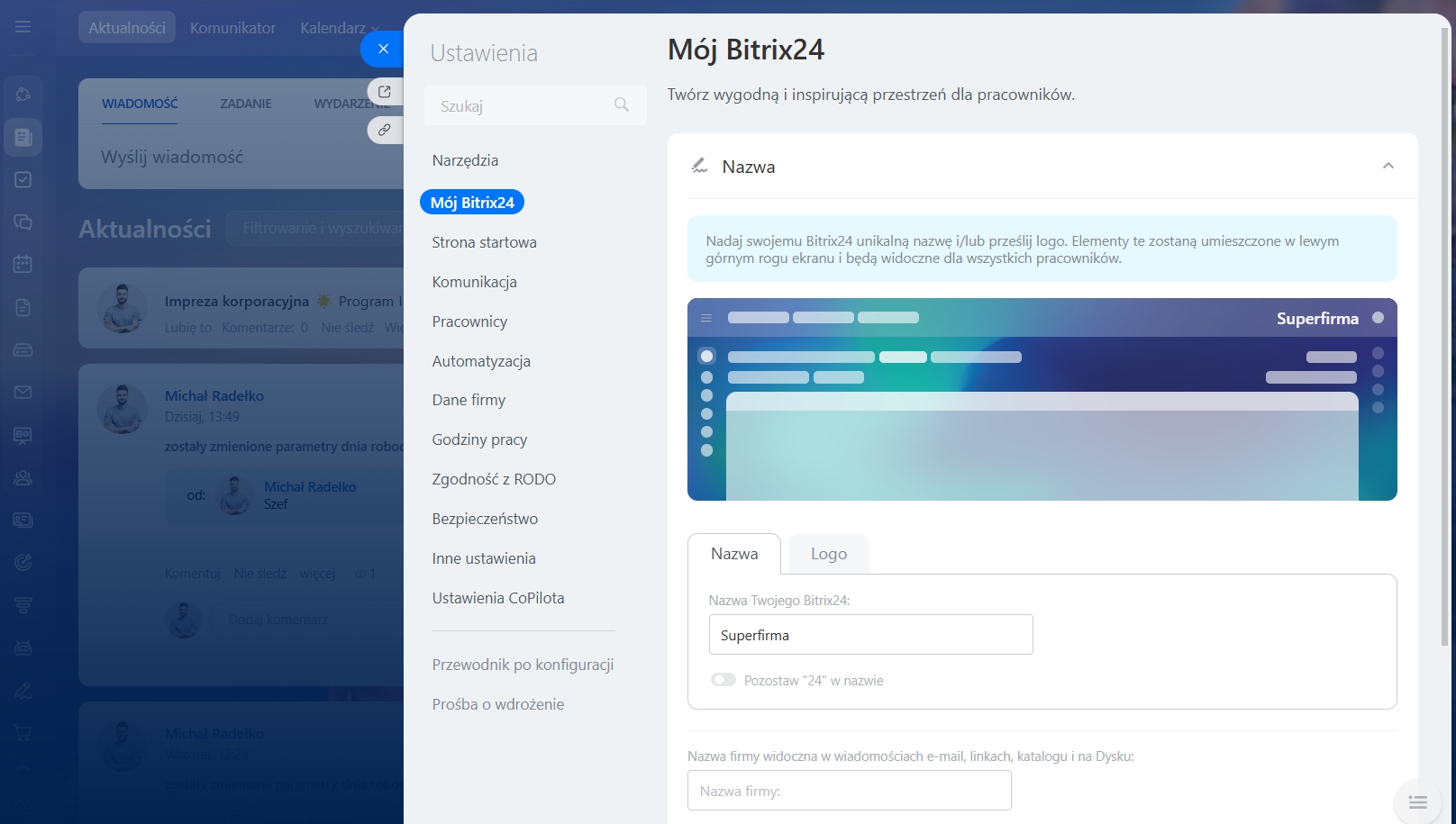The width and height of the screenshot is (1456, 824).
Task: Open the Impreza korporacyjna post title
Action: coord(237,301)
